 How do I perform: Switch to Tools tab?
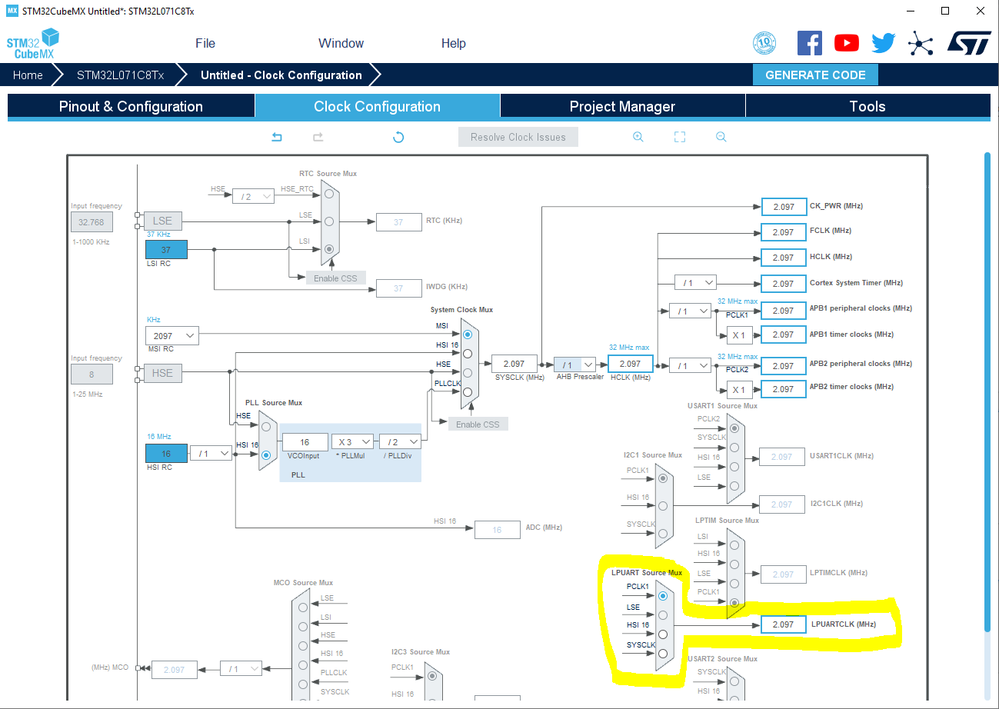pyautogui.click(x=868, y=106)
